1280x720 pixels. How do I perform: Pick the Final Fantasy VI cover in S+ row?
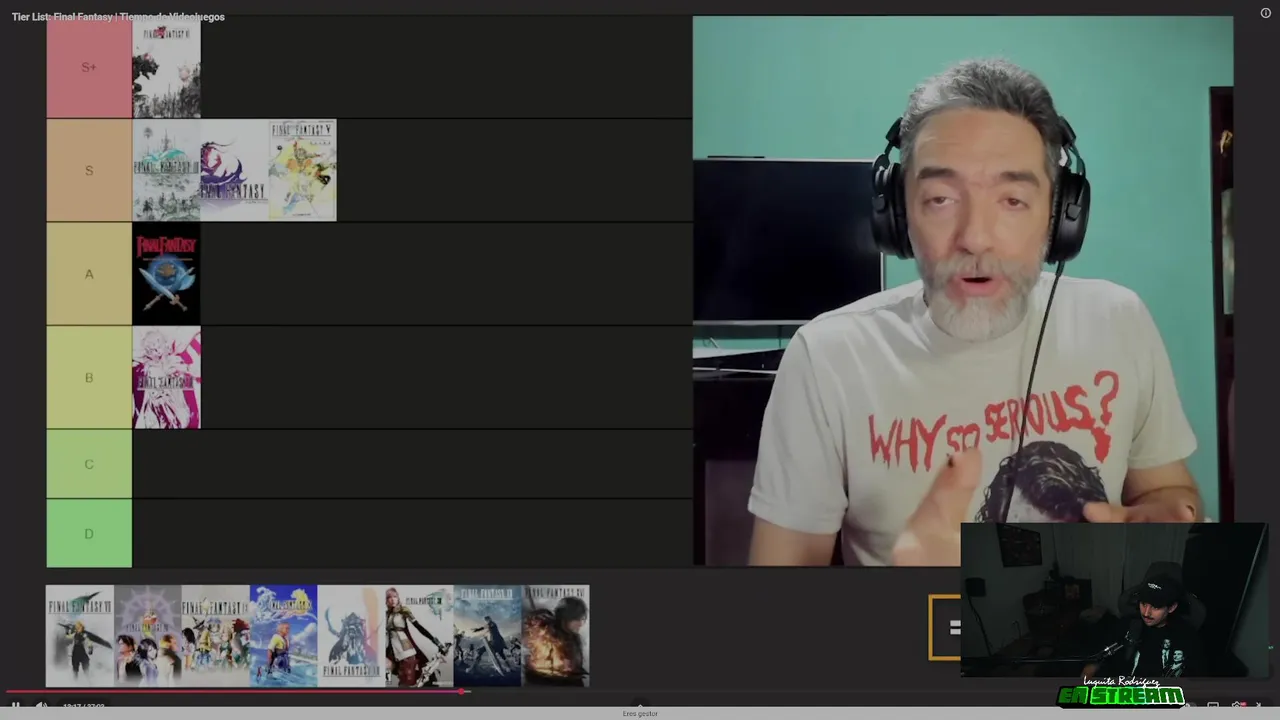pos(166,67)
